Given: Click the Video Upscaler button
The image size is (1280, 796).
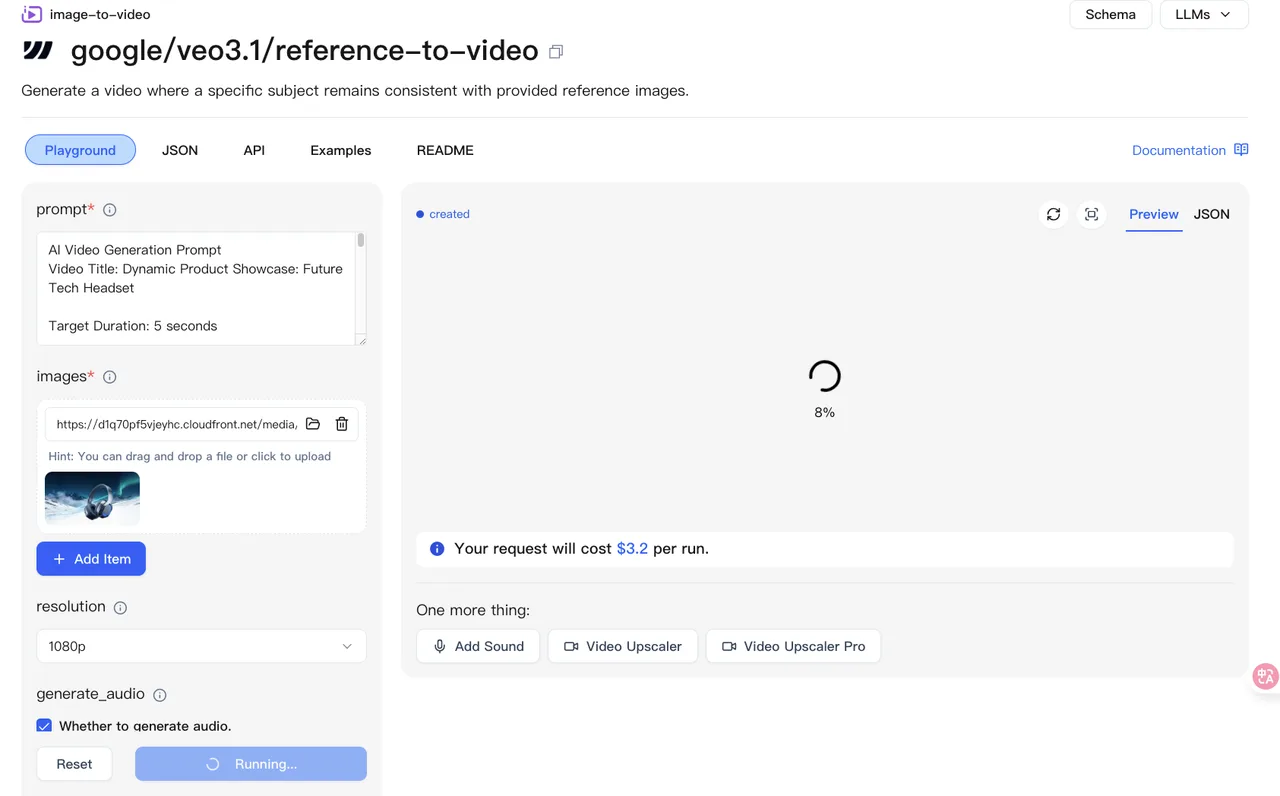Looking at the screenshot, I should click(x=623, y=646).
